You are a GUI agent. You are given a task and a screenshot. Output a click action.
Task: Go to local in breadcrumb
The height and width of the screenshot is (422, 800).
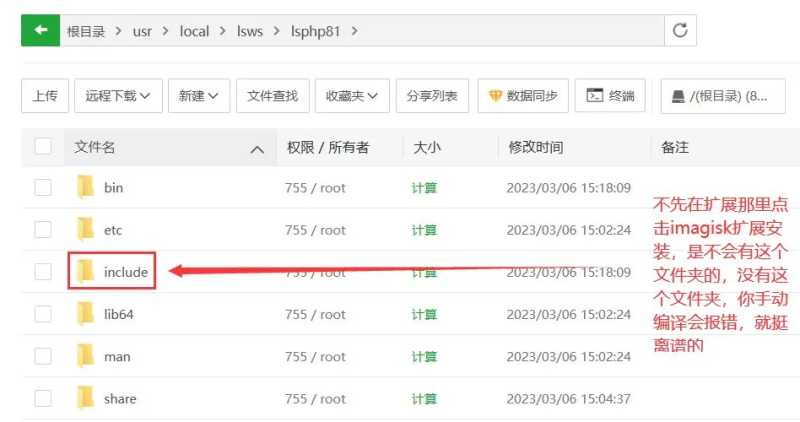[194, 32]
